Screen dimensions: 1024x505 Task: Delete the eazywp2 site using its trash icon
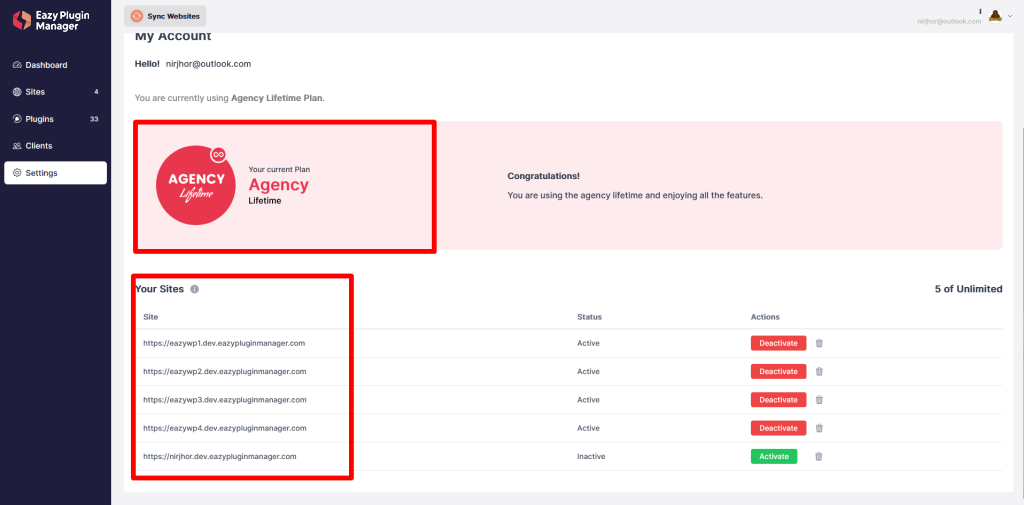pyautogui.click(x=819, y=371)
